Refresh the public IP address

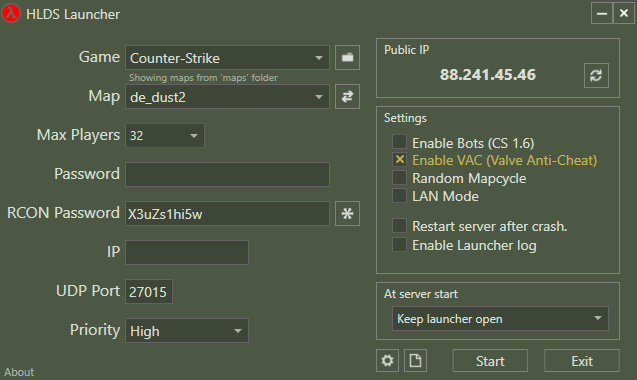click(x=596, y=75)
